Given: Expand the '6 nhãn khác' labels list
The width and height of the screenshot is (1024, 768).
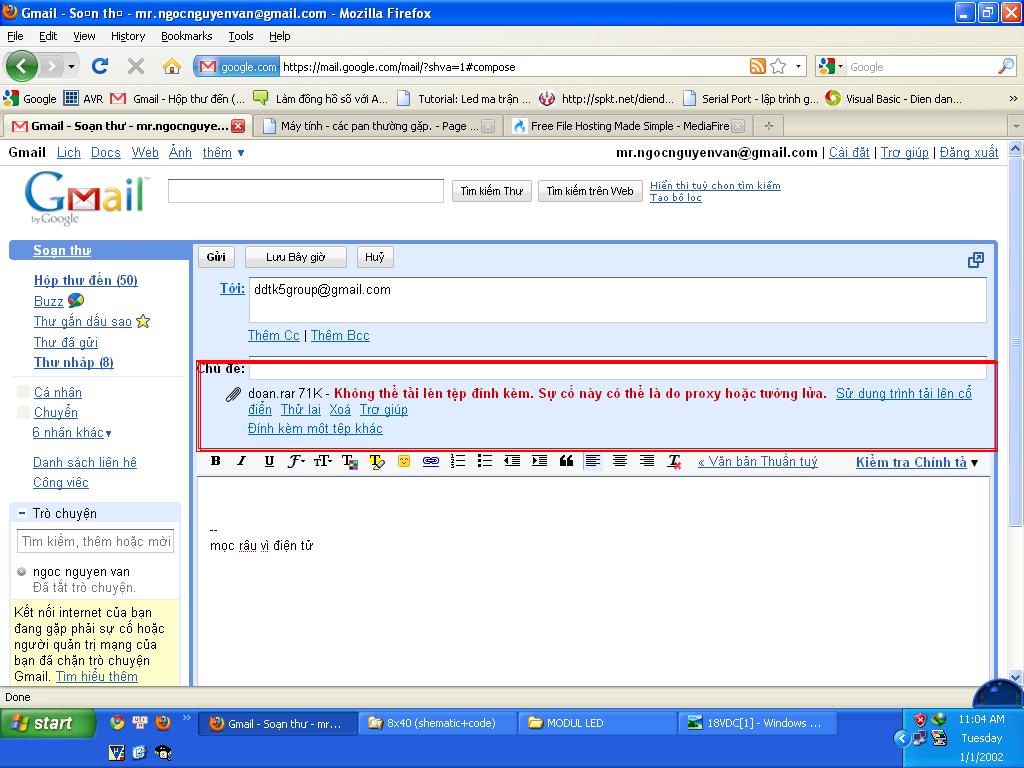Looking at the screenshot, I should pyautogui.click(x=72, y=432).
